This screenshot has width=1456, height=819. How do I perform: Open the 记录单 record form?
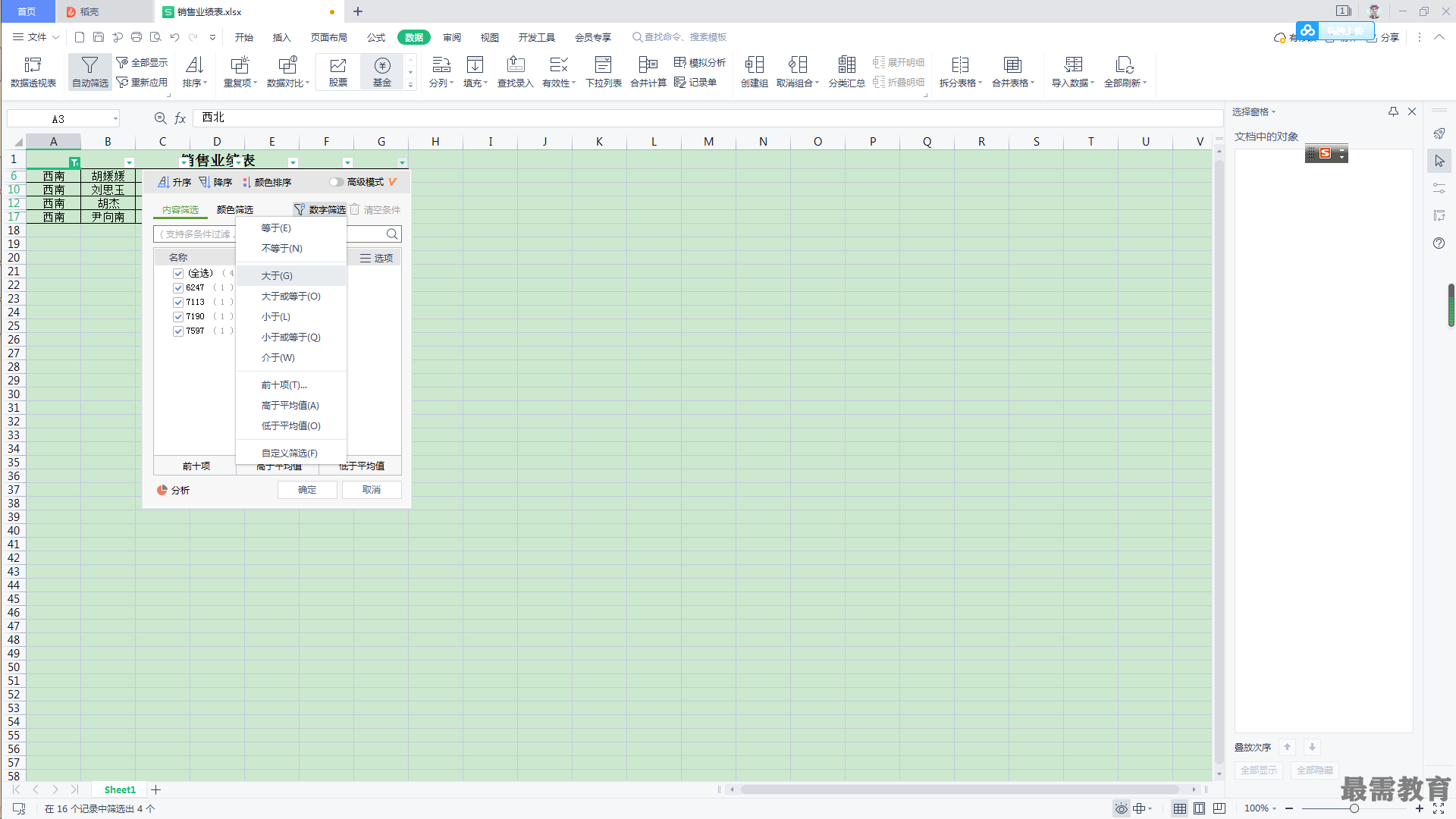coord(695,82)
